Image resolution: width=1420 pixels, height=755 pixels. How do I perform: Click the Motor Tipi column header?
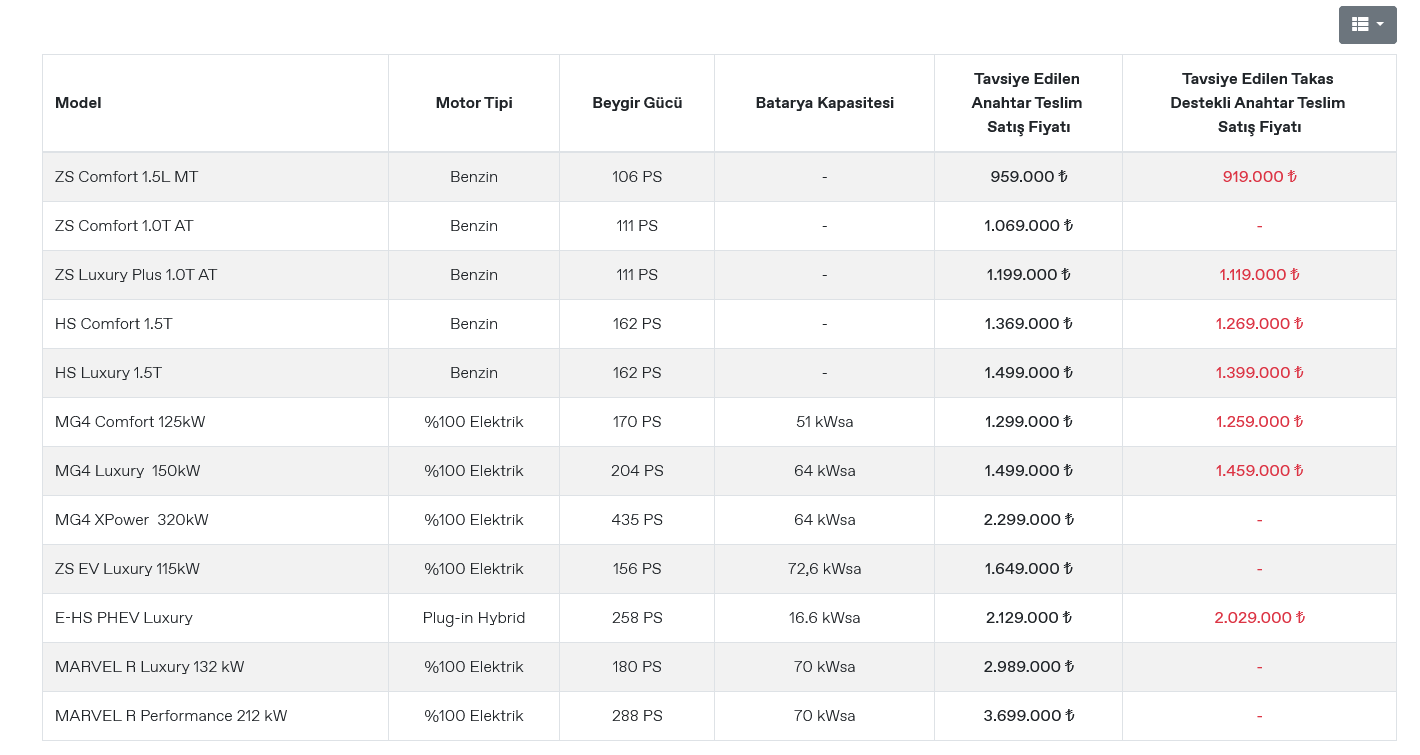point(474,103)
